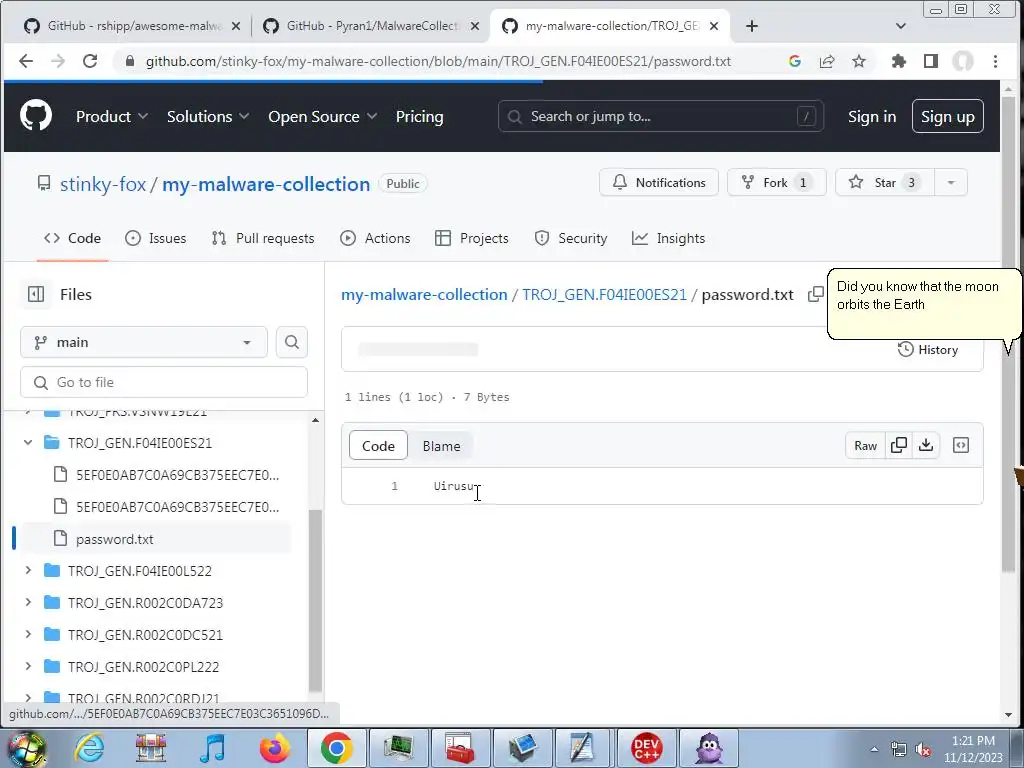
Task: Expand the TROJ_GEN.F04IE00L522 folder
Action: [28, 571]
